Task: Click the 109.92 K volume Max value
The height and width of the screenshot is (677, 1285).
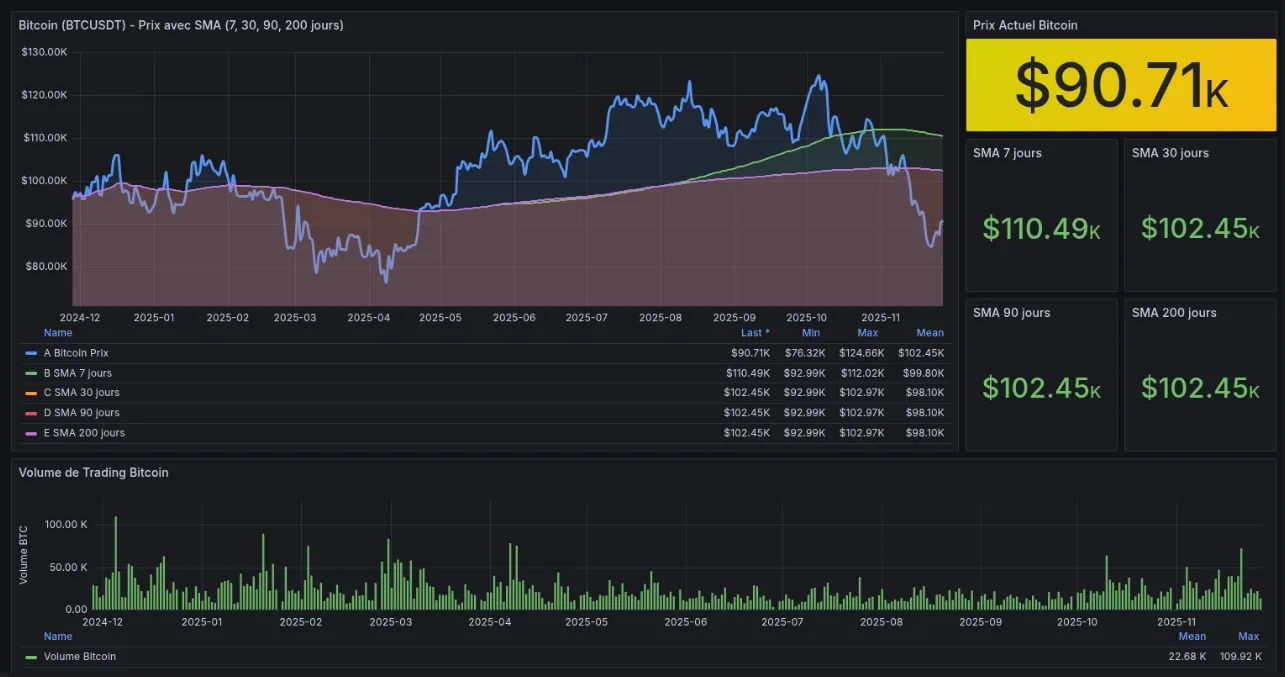Action: point(1238,656)
